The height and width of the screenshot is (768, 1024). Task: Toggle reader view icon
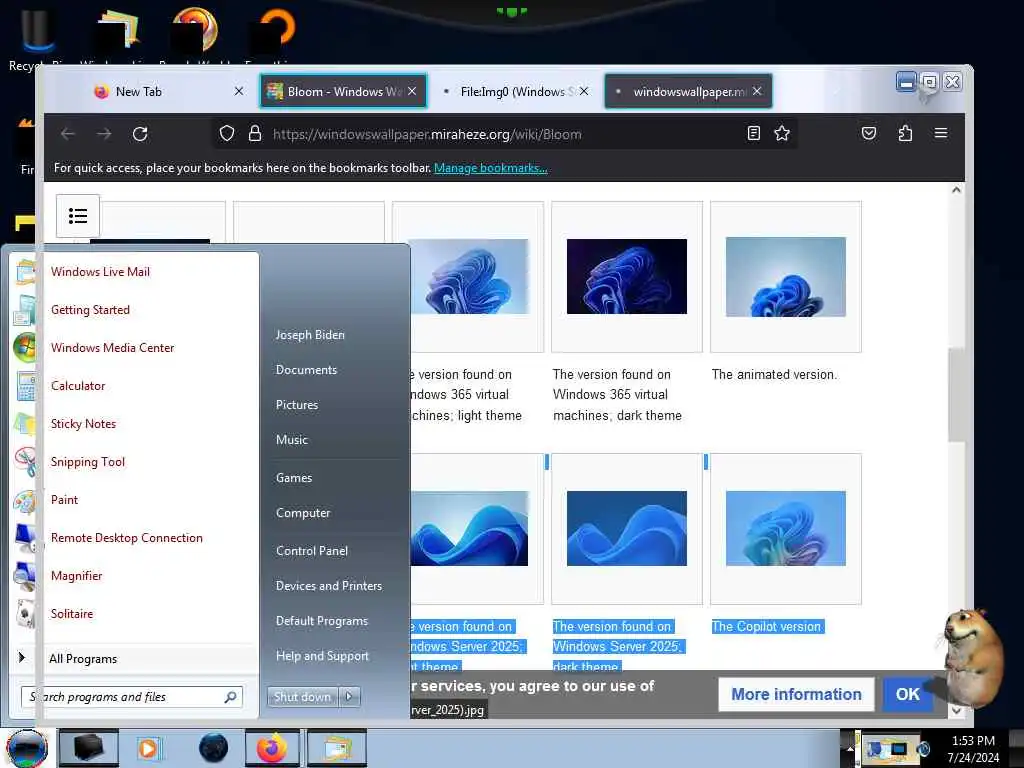click(x=753, y=133)
